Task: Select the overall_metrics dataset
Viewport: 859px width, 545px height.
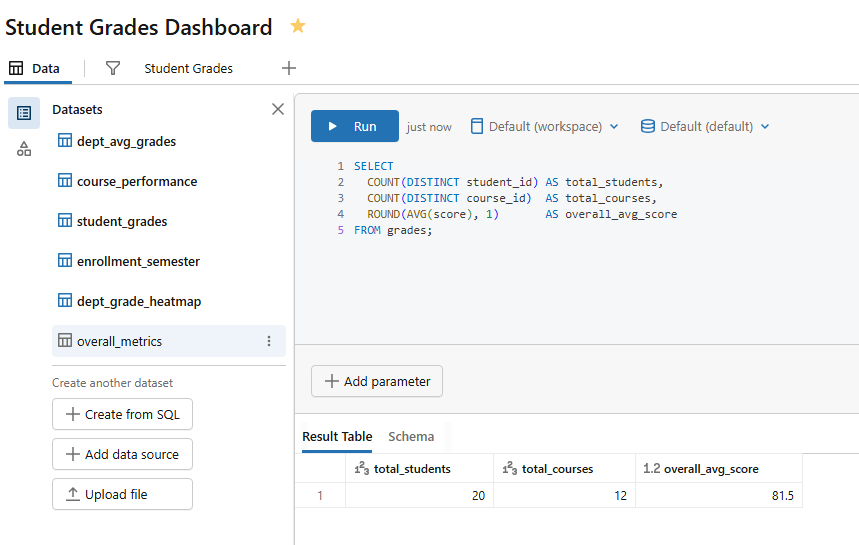Action: pos(169,341)
